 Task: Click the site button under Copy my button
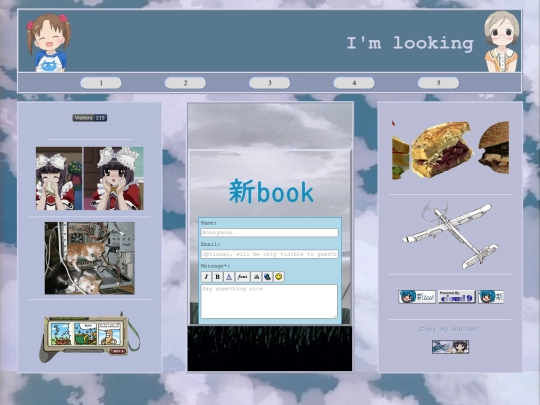tap(450, 347)
